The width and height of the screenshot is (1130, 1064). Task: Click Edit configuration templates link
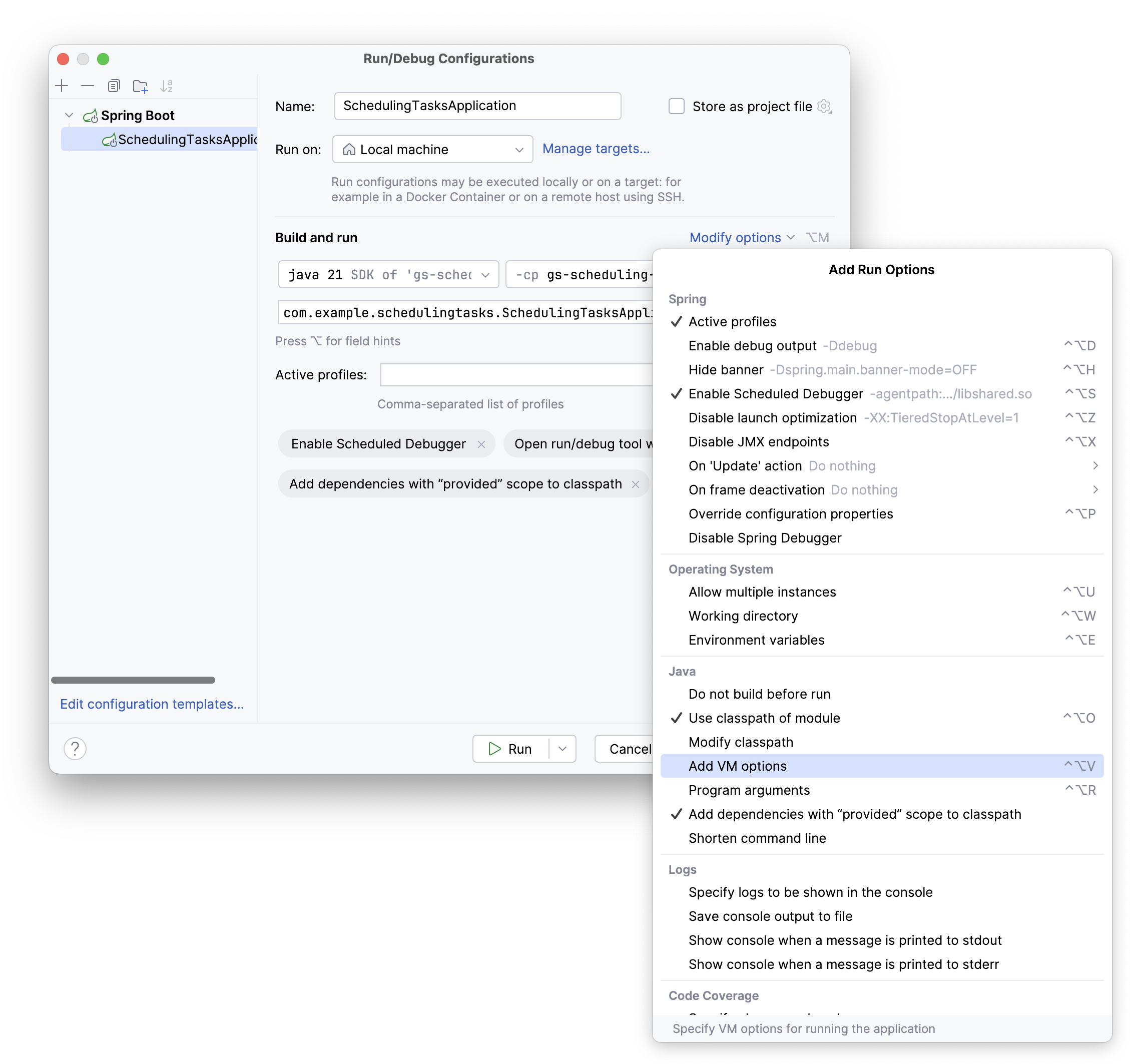[152, 704]
